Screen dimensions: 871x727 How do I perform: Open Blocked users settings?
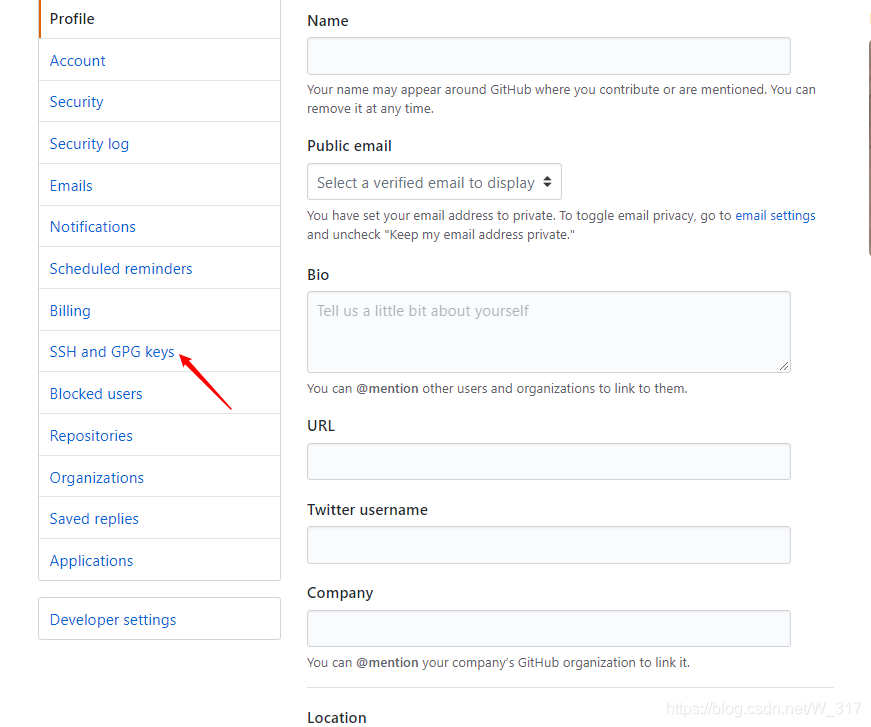[96, 394]
